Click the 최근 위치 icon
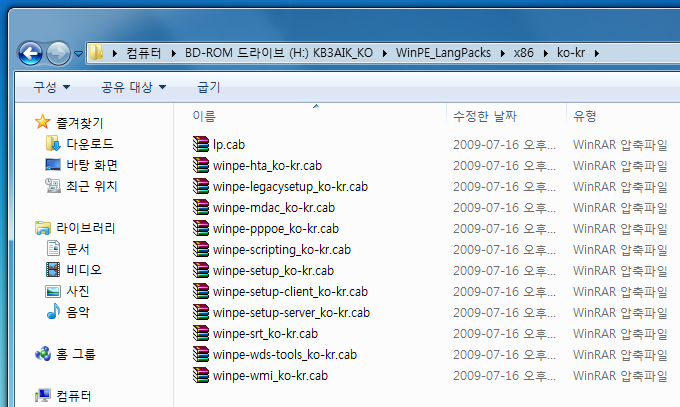Screen dimensions: 680x407 click(x=53, y=186)
